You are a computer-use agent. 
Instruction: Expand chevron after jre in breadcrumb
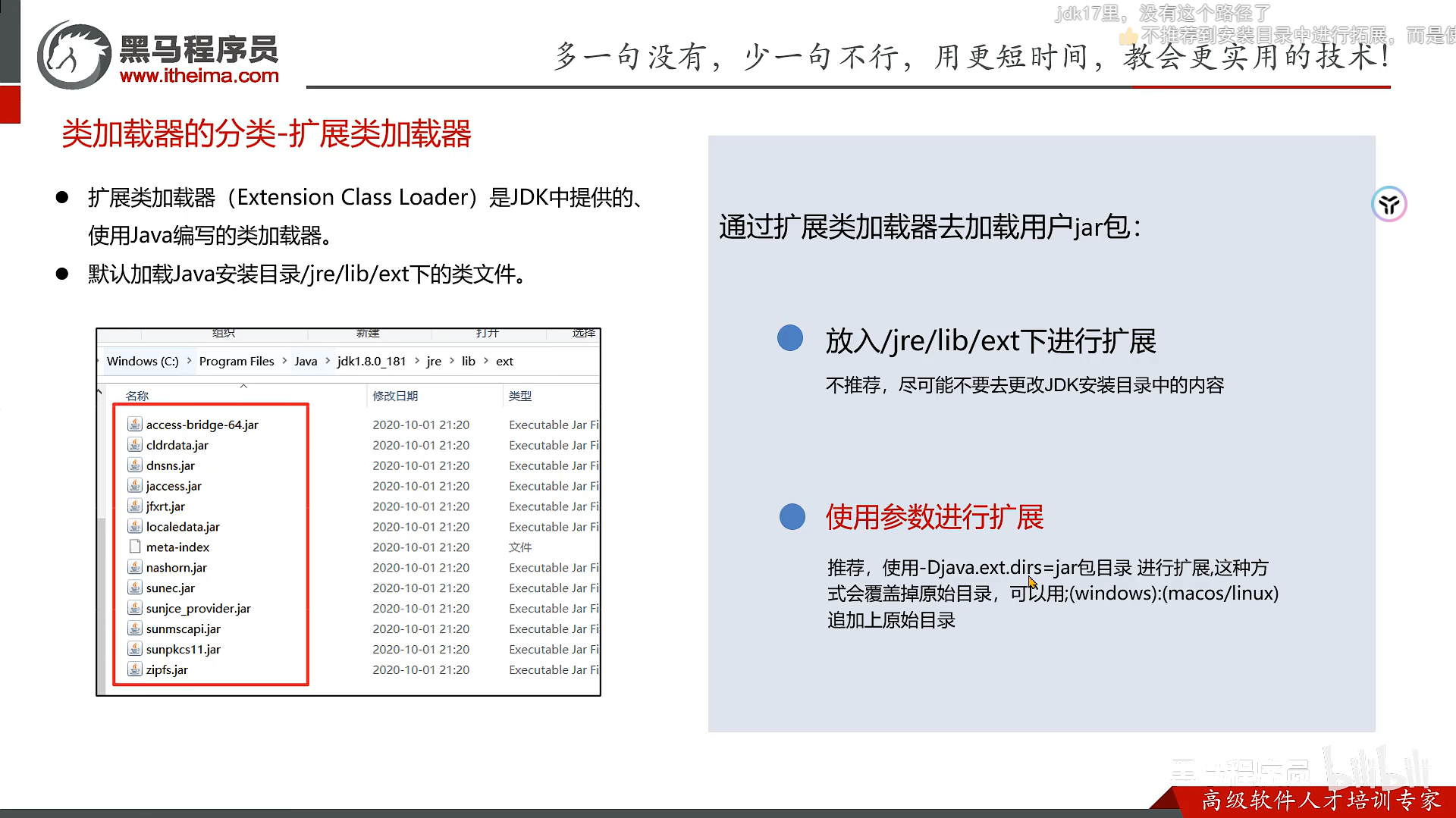452,361
